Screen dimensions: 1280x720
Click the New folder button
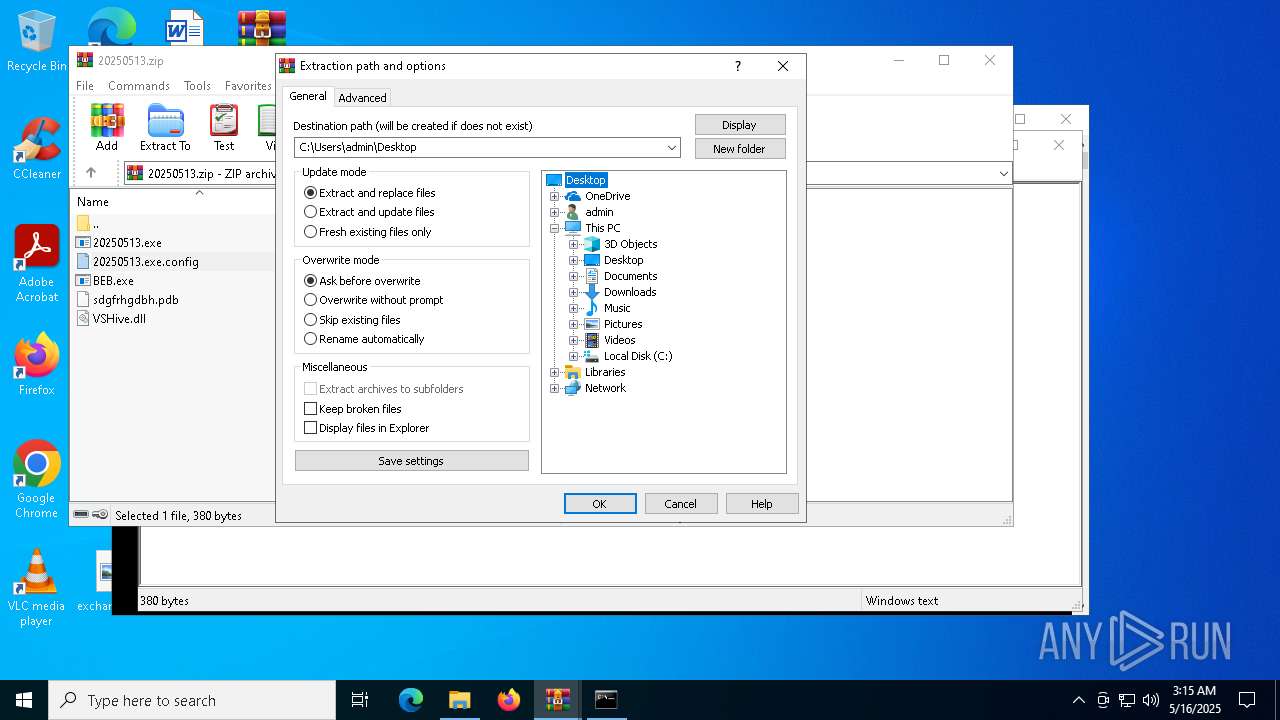[x=740, y=149]
